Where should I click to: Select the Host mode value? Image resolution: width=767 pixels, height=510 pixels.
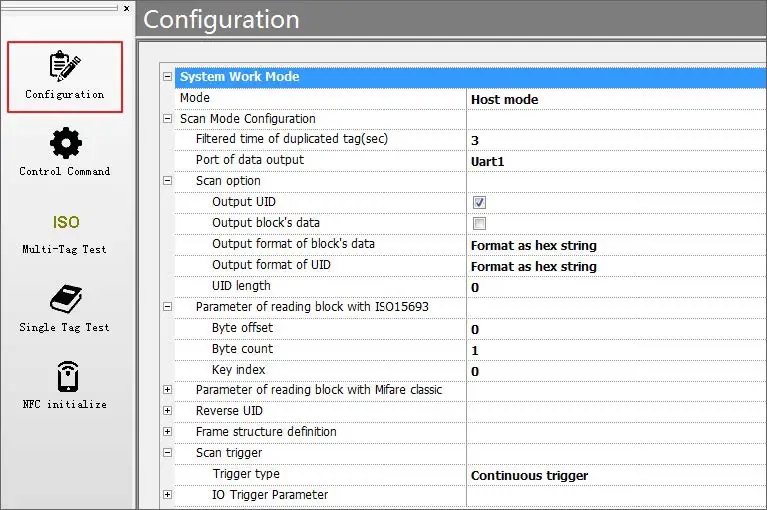504,99
